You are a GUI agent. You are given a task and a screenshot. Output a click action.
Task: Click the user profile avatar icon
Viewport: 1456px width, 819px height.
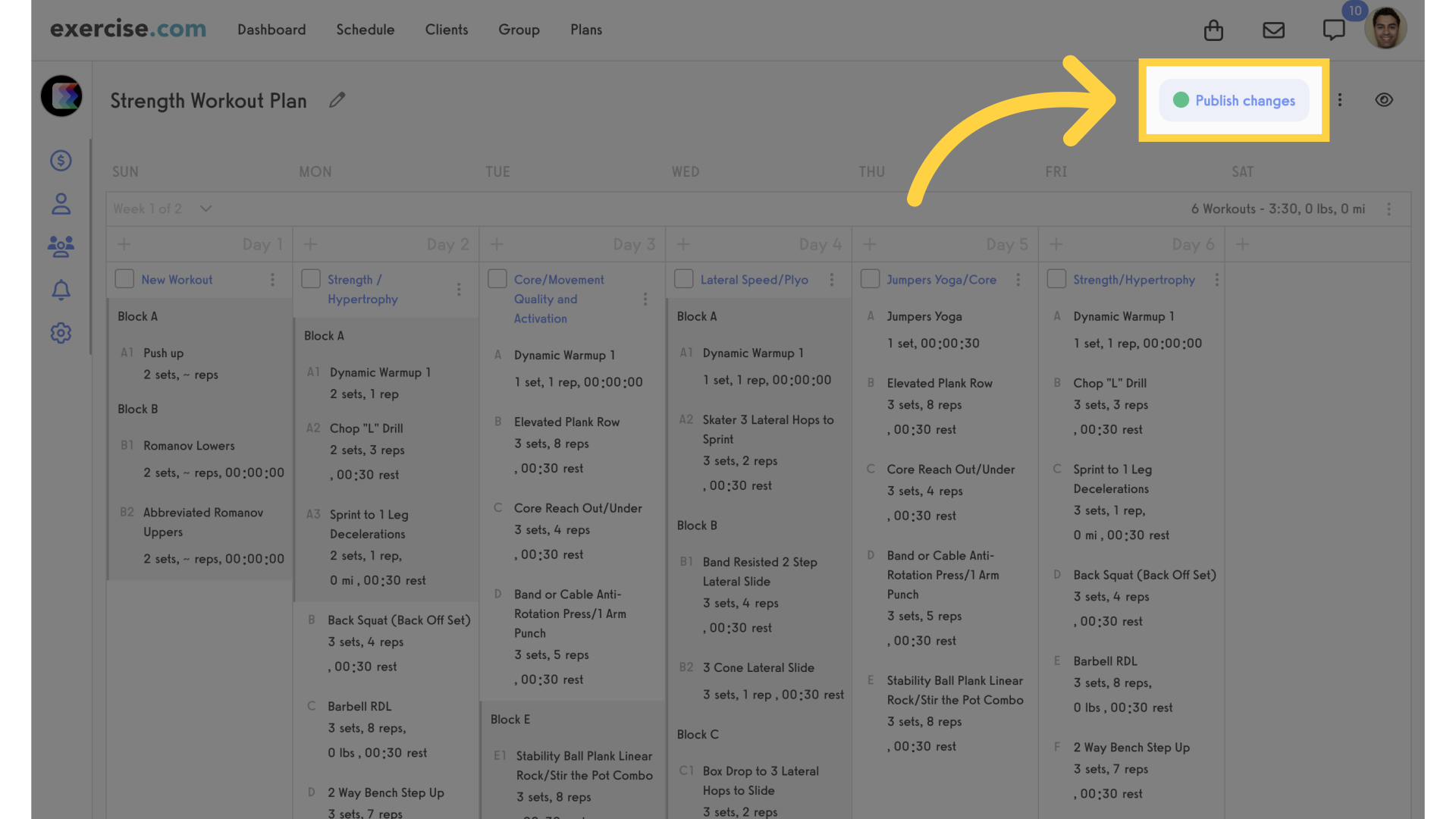(x=1385, y=28)
